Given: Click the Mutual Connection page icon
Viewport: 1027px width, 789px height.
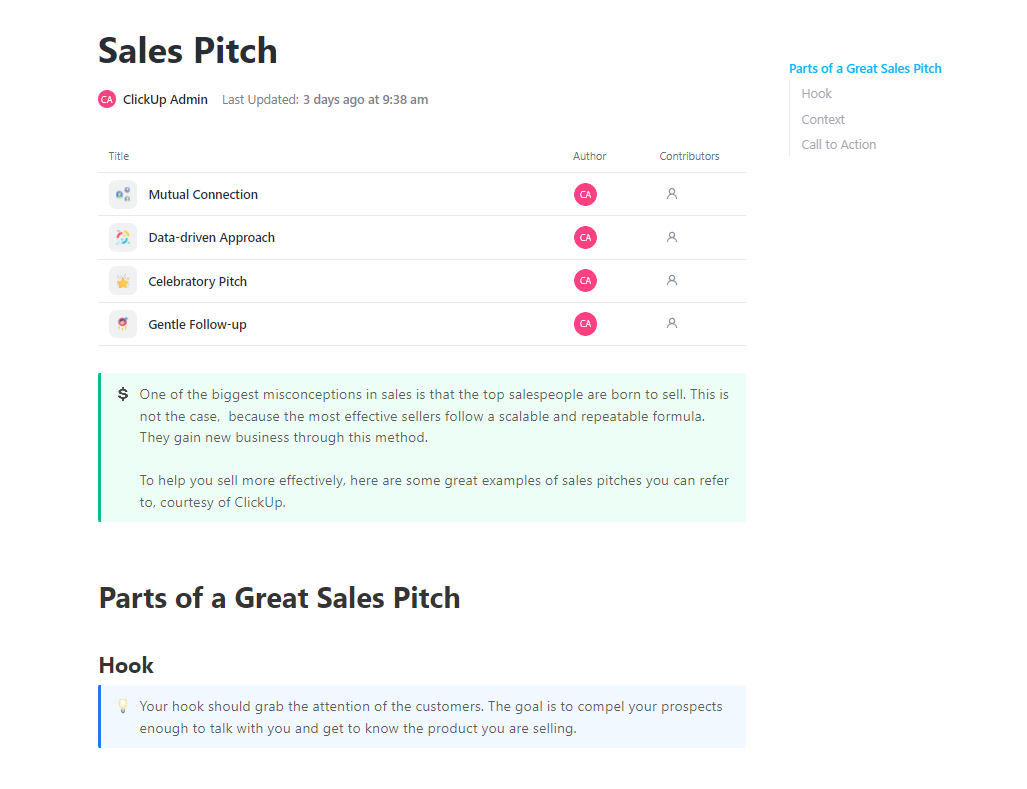Looking at the screenshot, I should (x=122, y=194).
